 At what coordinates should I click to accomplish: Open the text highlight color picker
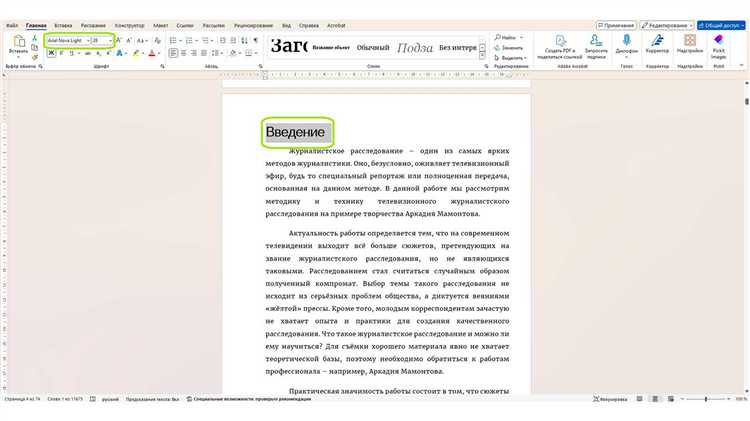138,53
